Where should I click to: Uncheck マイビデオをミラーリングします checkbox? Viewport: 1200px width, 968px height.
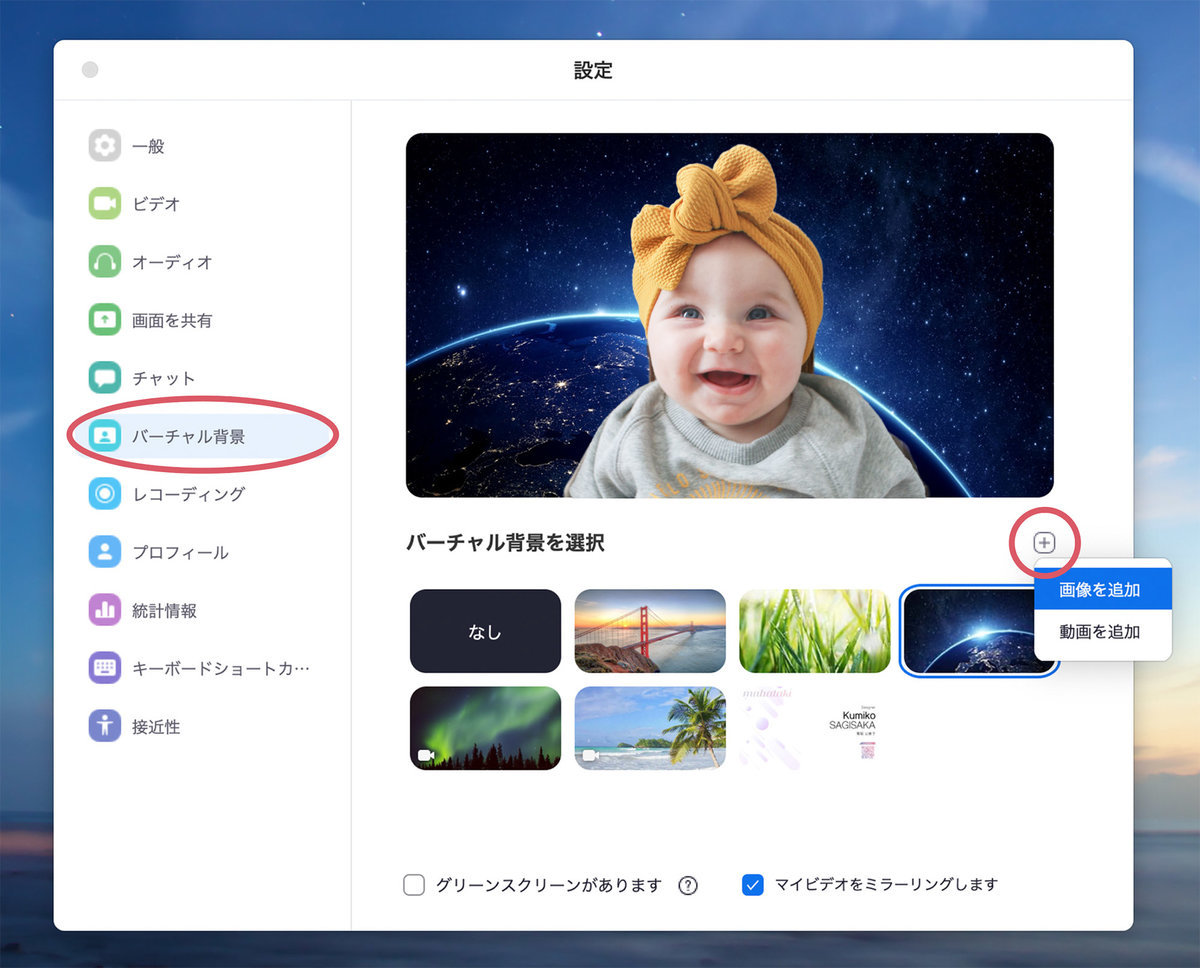pyautogui.click(x=753, y=885)
